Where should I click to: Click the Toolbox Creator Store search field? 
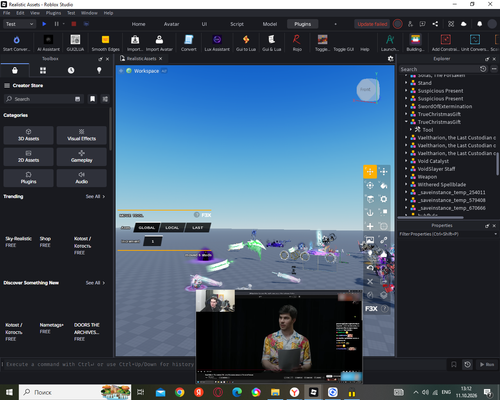point(43,99)
